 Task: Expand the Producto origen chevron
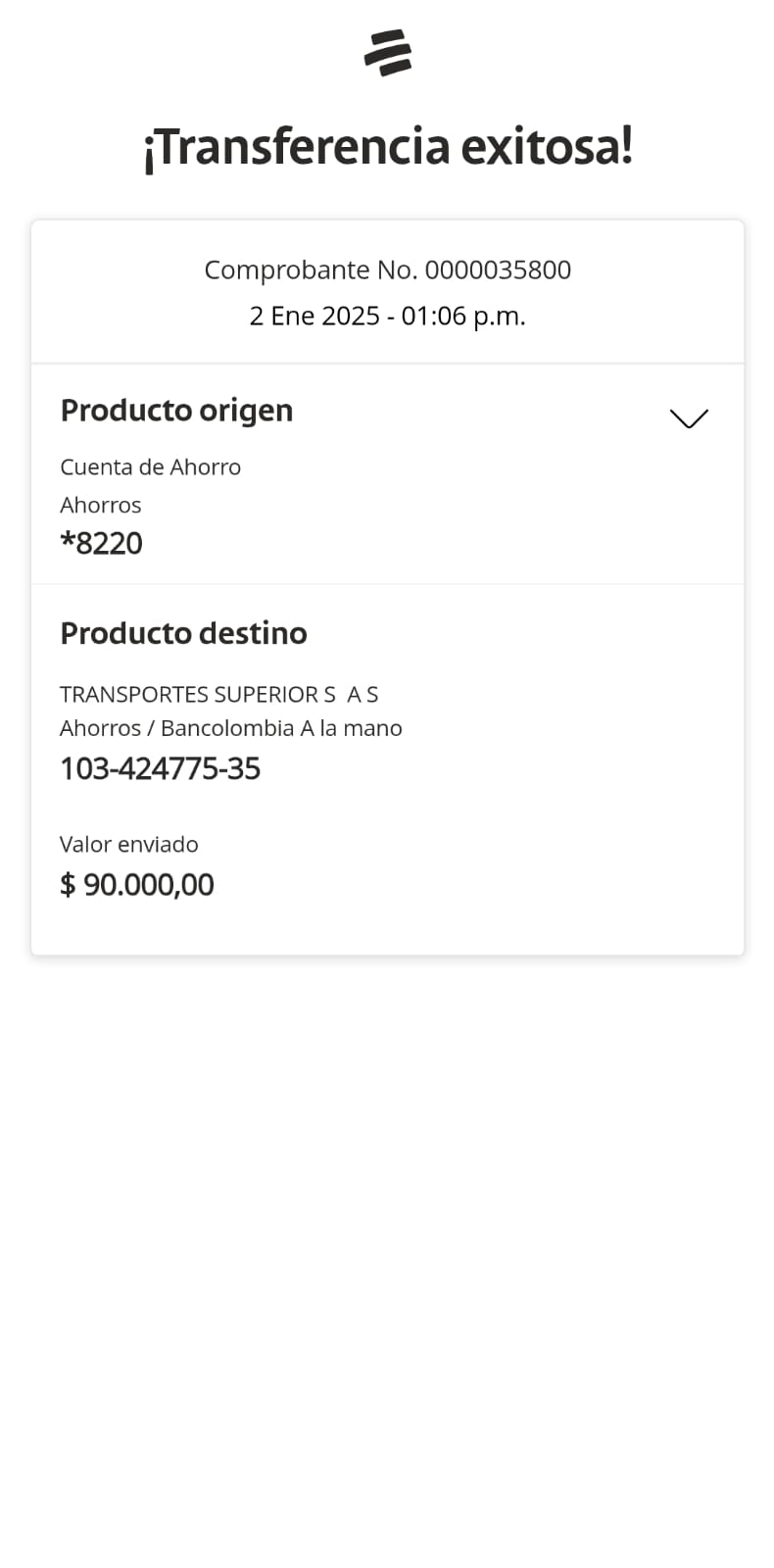pos(689,418)
